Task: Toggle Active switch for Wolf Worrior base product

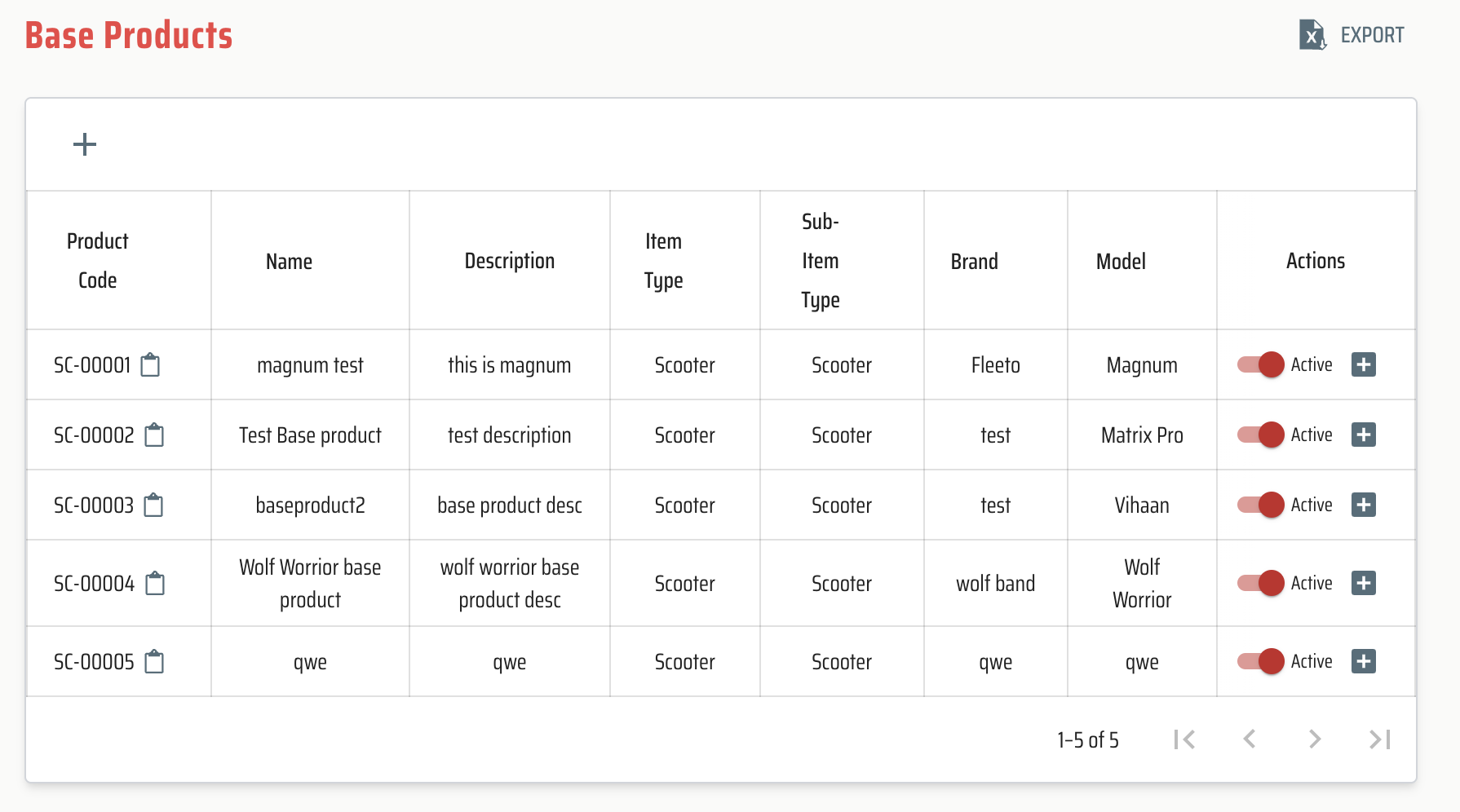Action: click(x=1261, y=583)
